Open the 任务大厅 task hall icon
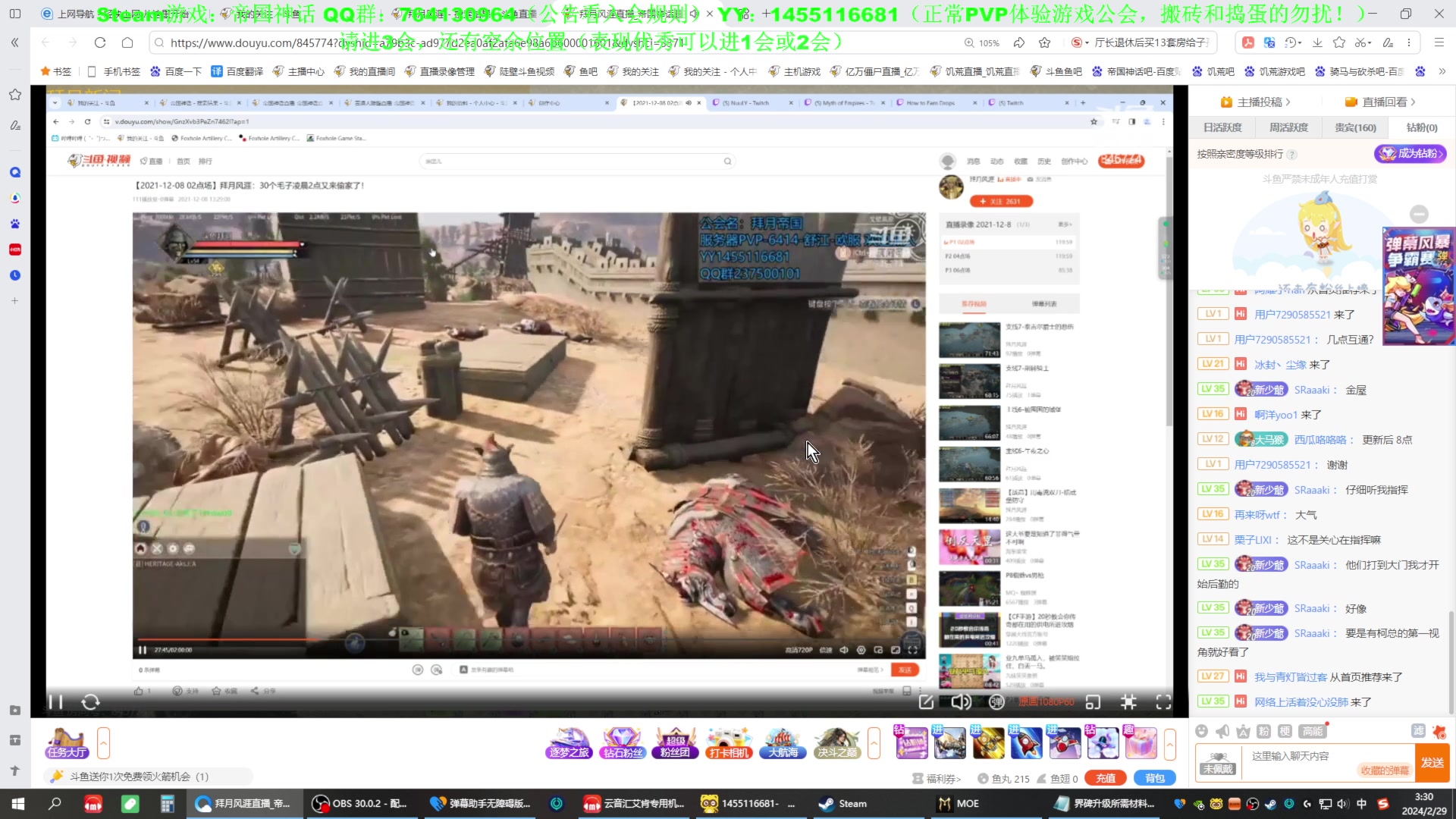The width and height of the screenshot is (1456, 819). [x=67, y=743]
